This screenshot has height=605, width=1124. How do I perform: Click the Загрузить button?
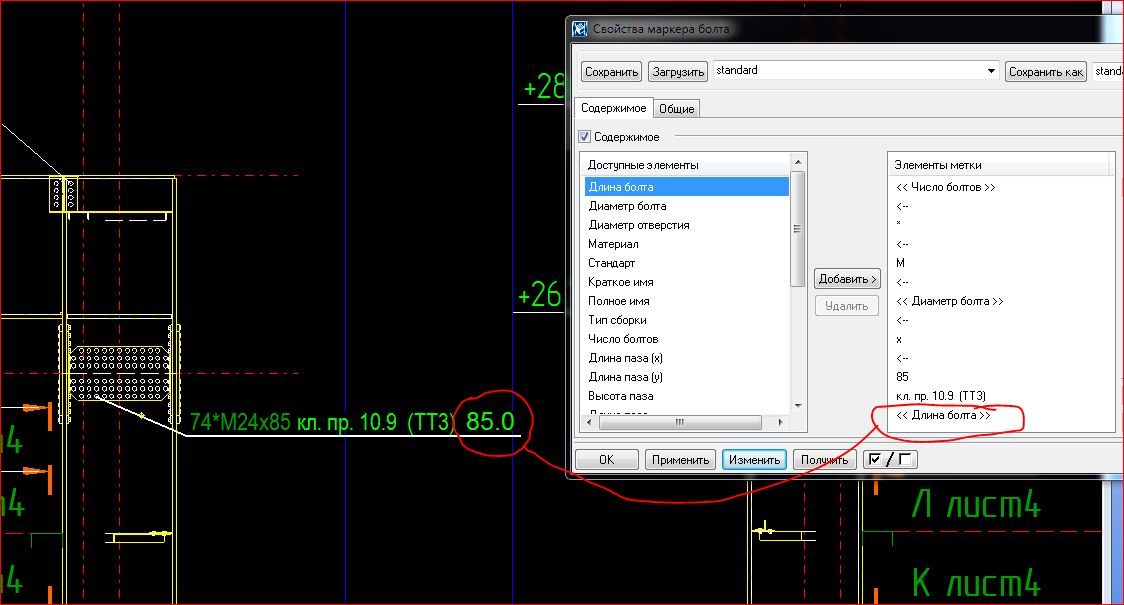[x=678, y=72]
